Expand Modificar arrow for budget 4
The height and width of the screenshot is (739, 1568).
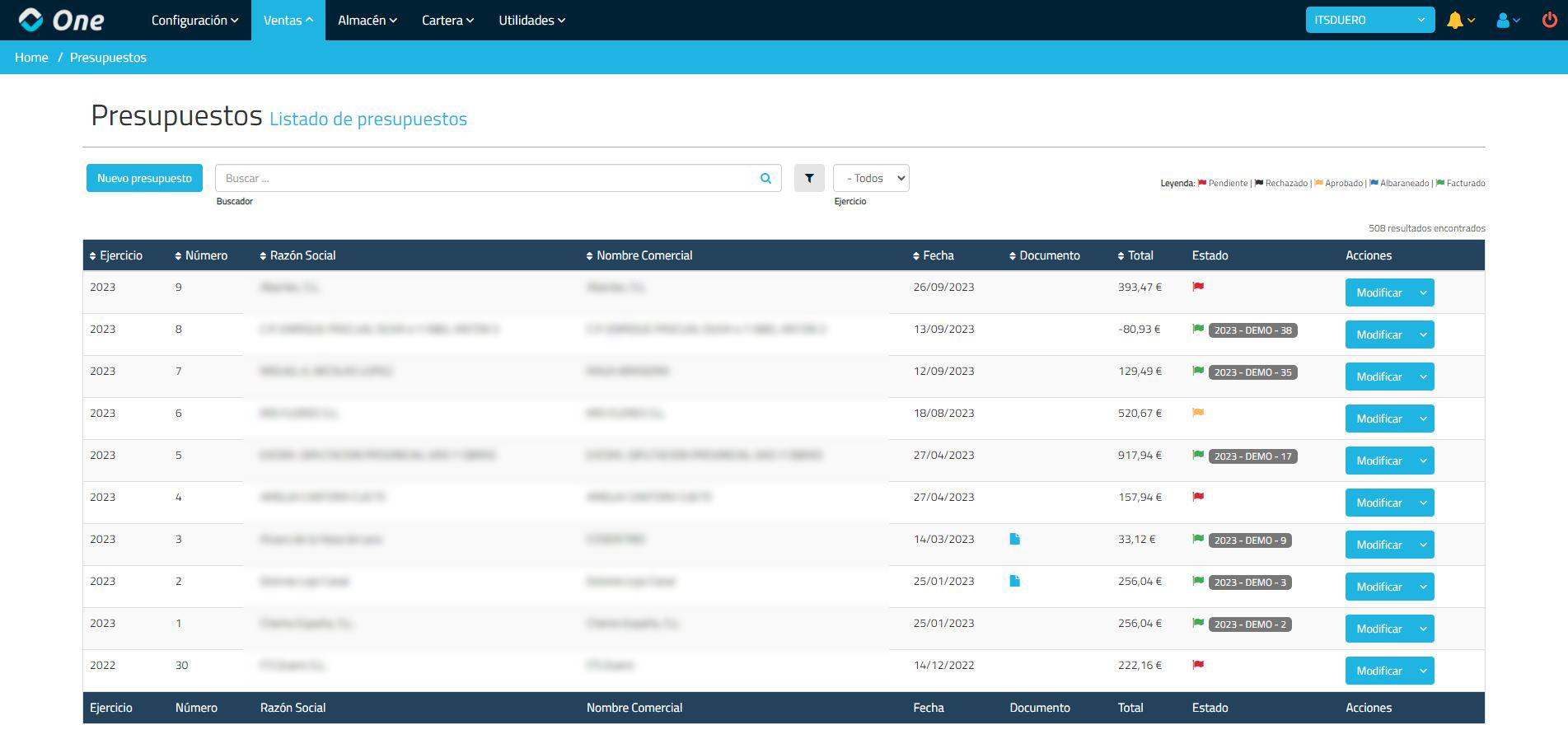pos(1423,503)
